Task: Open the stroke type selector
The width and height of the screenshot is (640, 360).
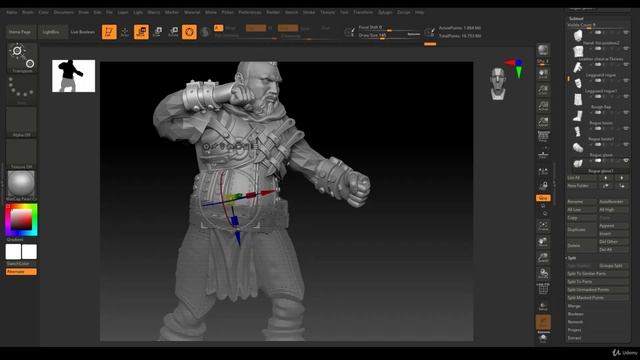Action: (x=22, y=90)
